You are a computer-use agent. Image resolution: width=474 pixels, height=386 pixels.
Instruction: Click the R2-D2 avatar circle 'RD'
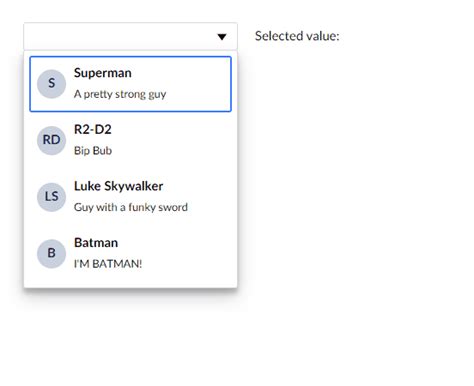coord(51,140)
